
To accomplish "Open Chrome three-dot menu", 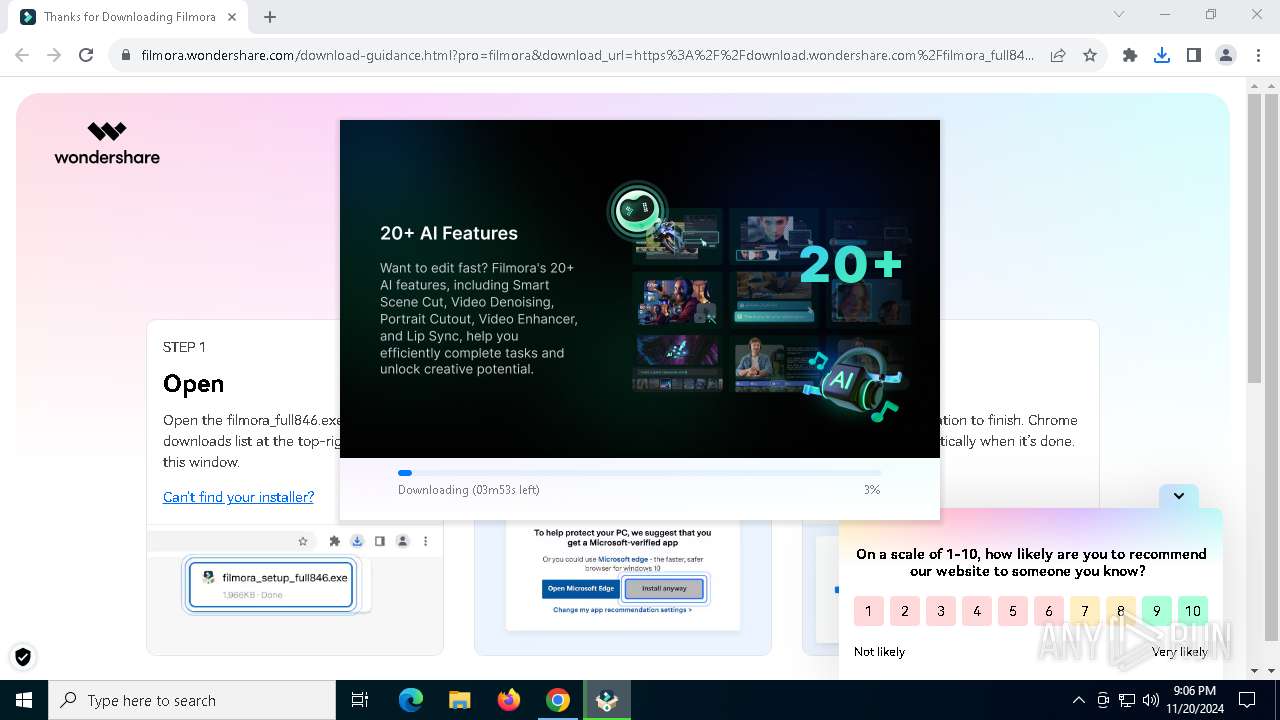I will [x=1258, y=56].
